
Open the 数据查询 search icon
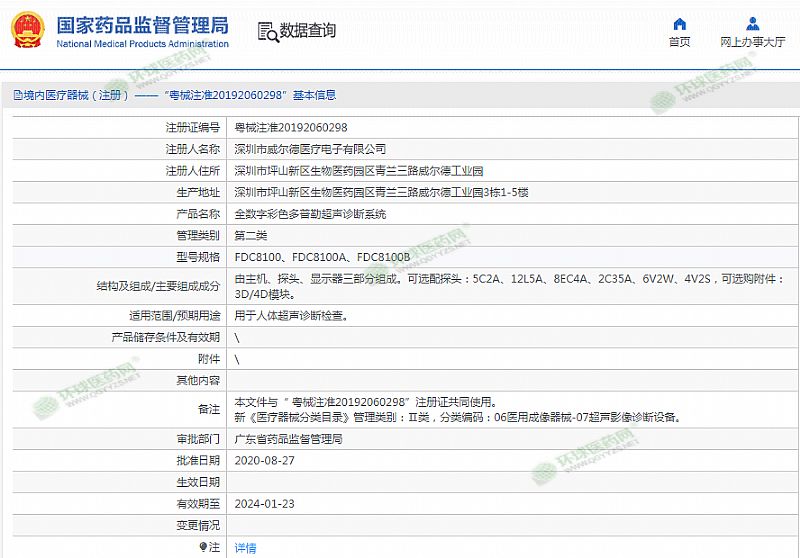click(x=267, y=31)
